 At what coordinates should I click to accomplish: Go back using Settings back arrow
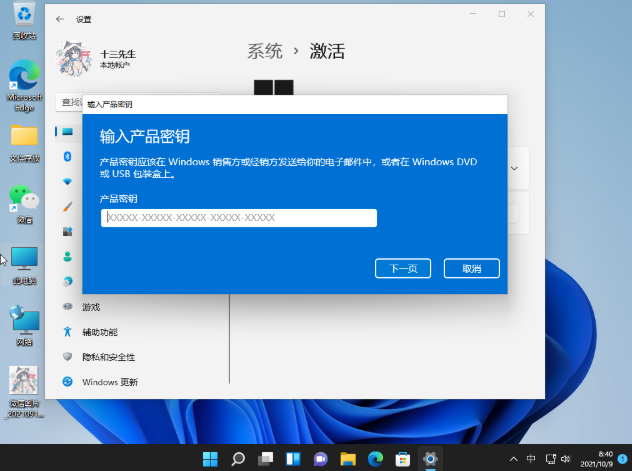pos(61,19)
